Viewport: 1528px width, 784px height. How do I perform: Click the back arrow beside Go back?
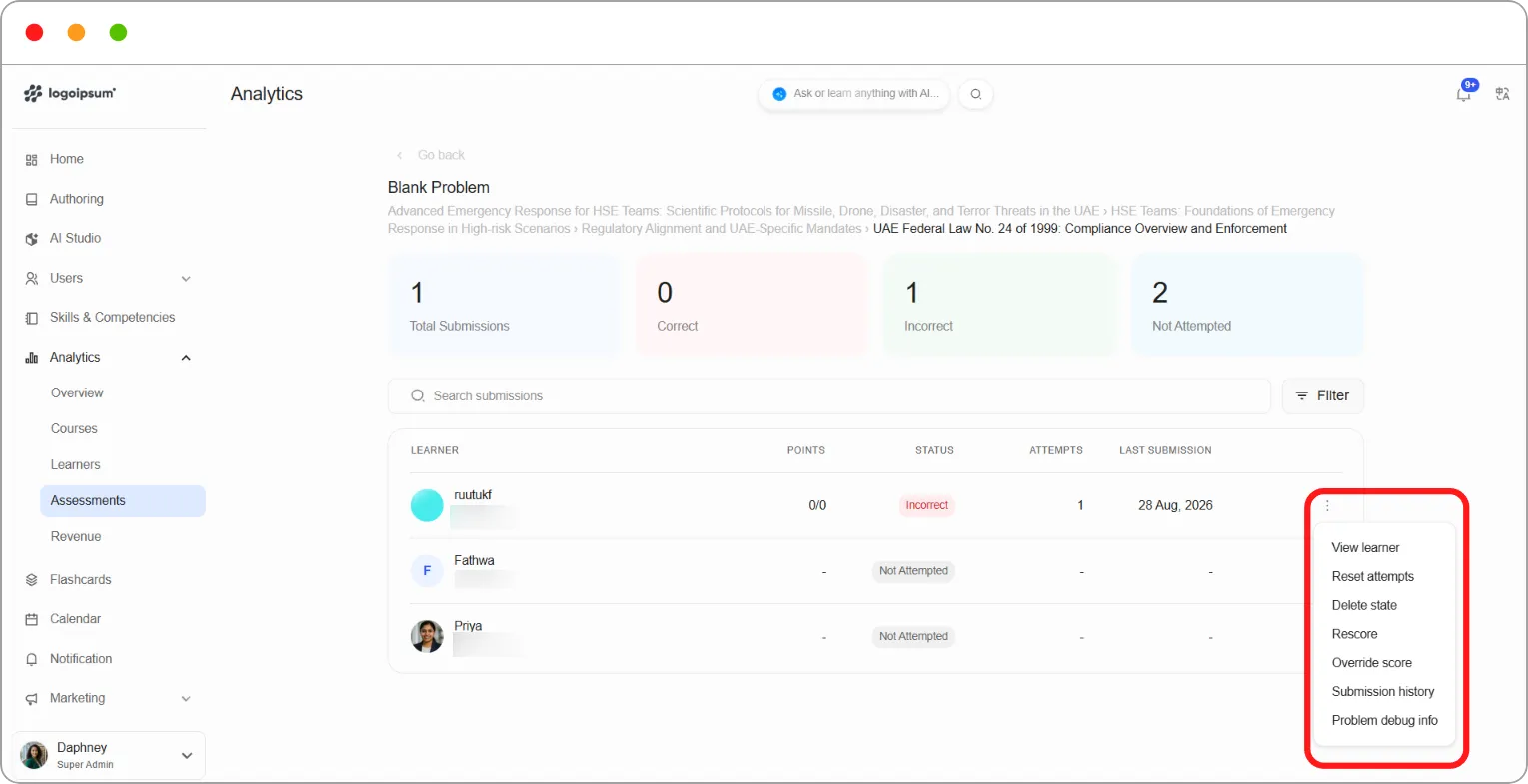pos(400,155)
